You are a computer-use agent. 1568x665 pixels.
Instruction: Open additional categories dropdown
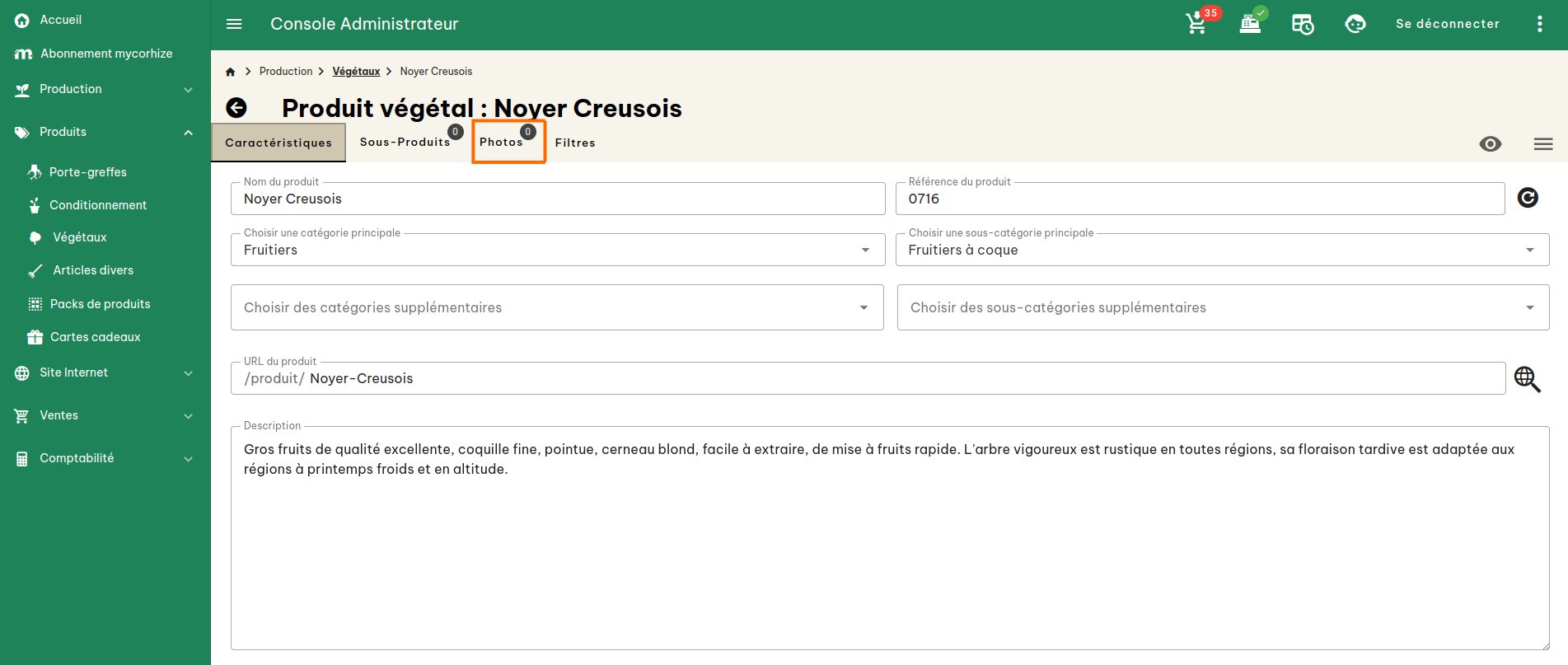coord(557,307)
